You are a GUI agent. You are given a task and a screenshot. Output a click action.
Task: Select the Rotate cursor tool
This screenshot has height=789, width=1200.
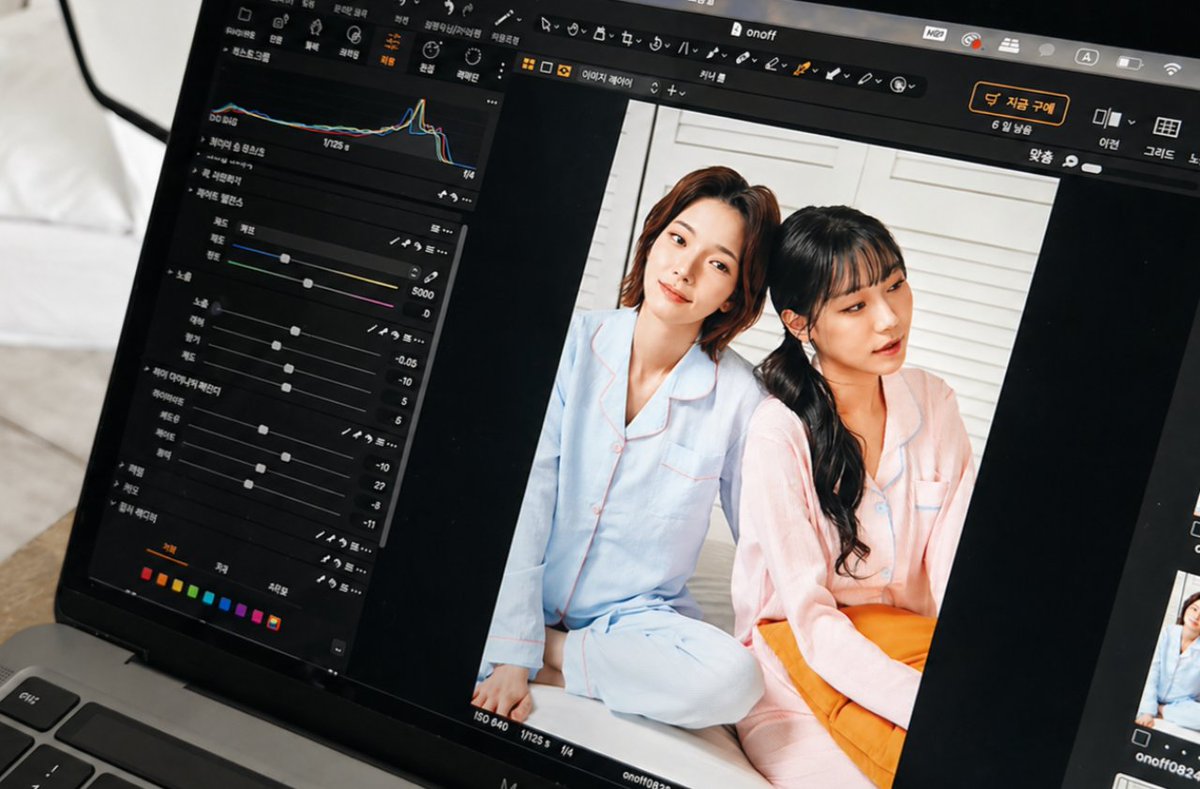point(655,42)
